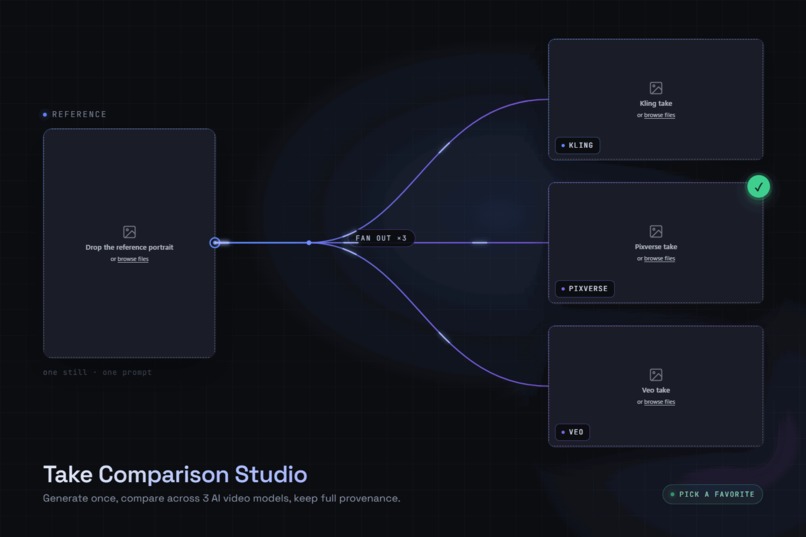
Task: Click the 'Kling take' label
Action: [656, 103]
